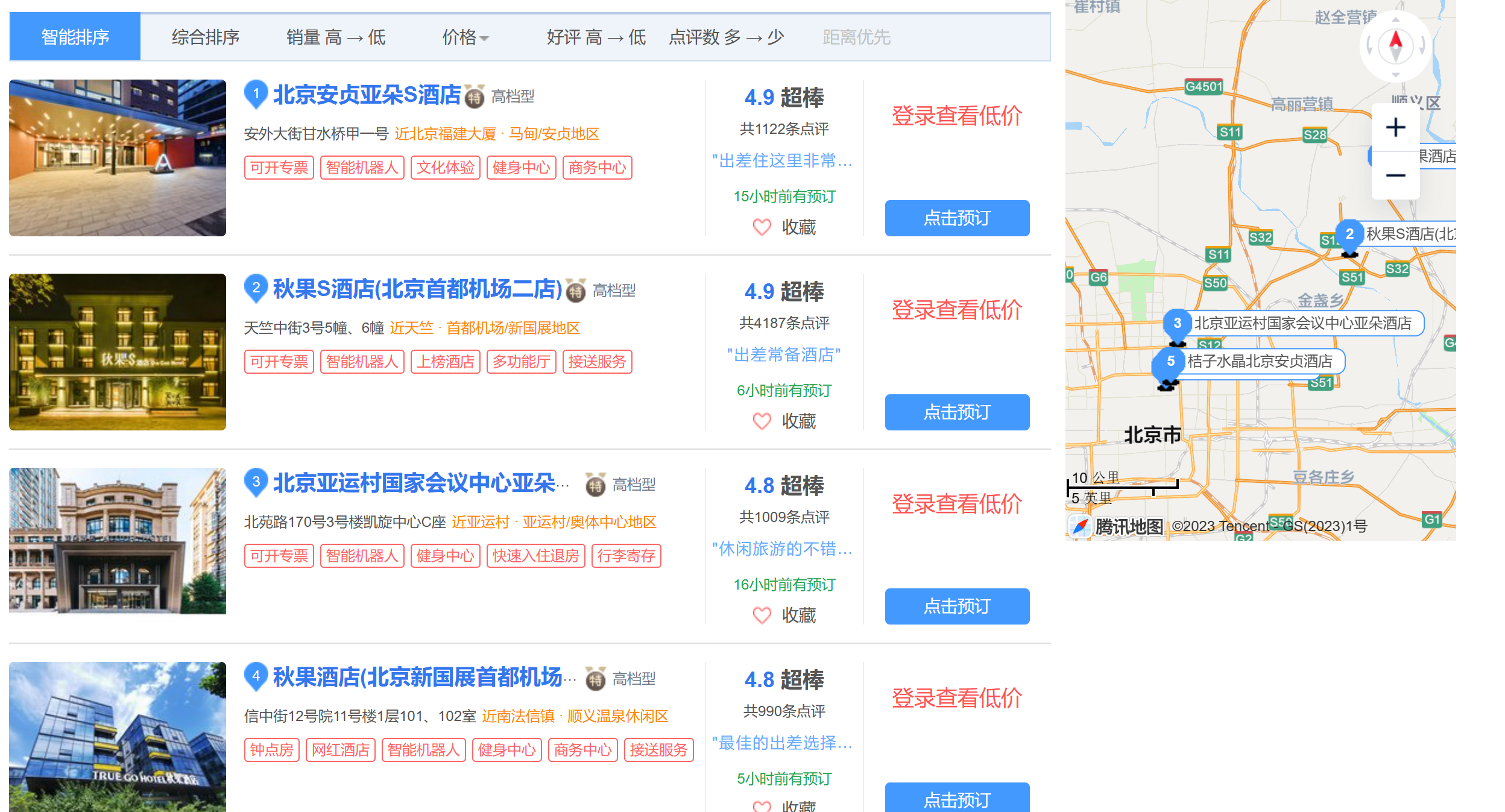Favorite 北京安贞亚朵S酒店 with heart icon

pyautogui.click(x=762, y=227)
